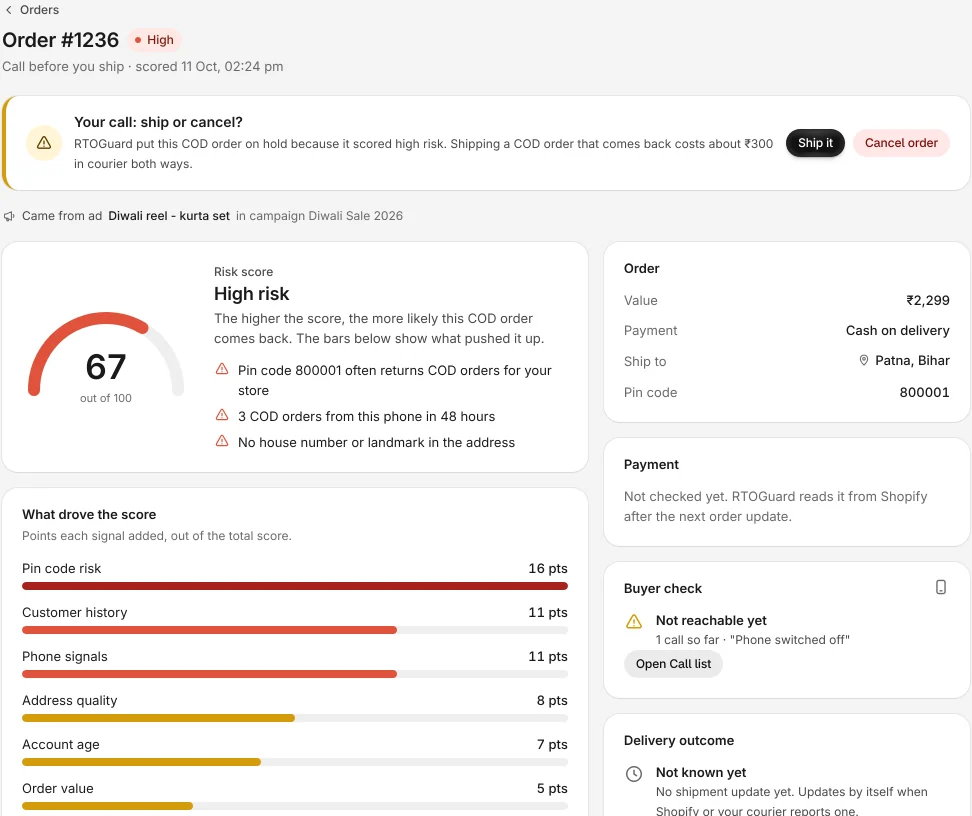Open the Diwali reel - kurta set ad
Image resolution: width=972 pixels, height=816 pixels.
tap(169, 216)
